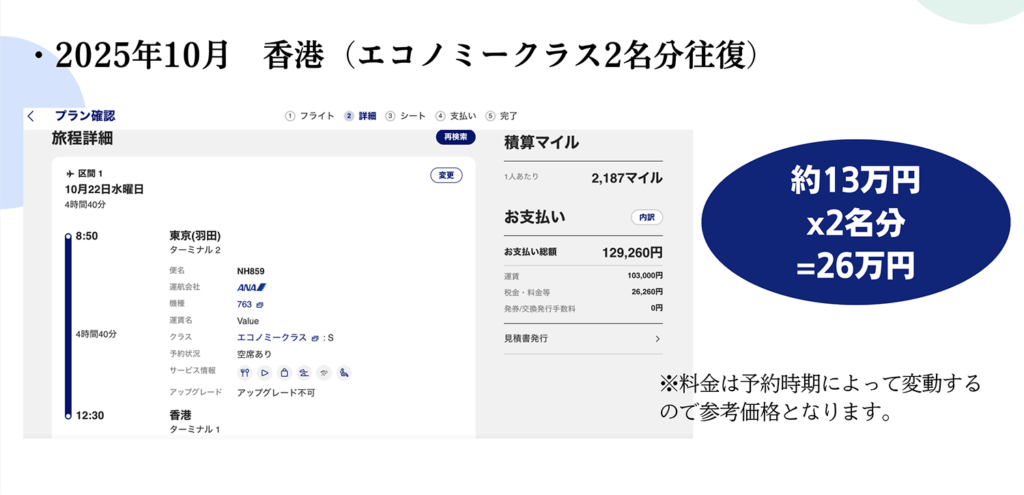Click the 763 aircraft type link
Viewport: 1024px width, 495px height.
click(x=244, y=304)
